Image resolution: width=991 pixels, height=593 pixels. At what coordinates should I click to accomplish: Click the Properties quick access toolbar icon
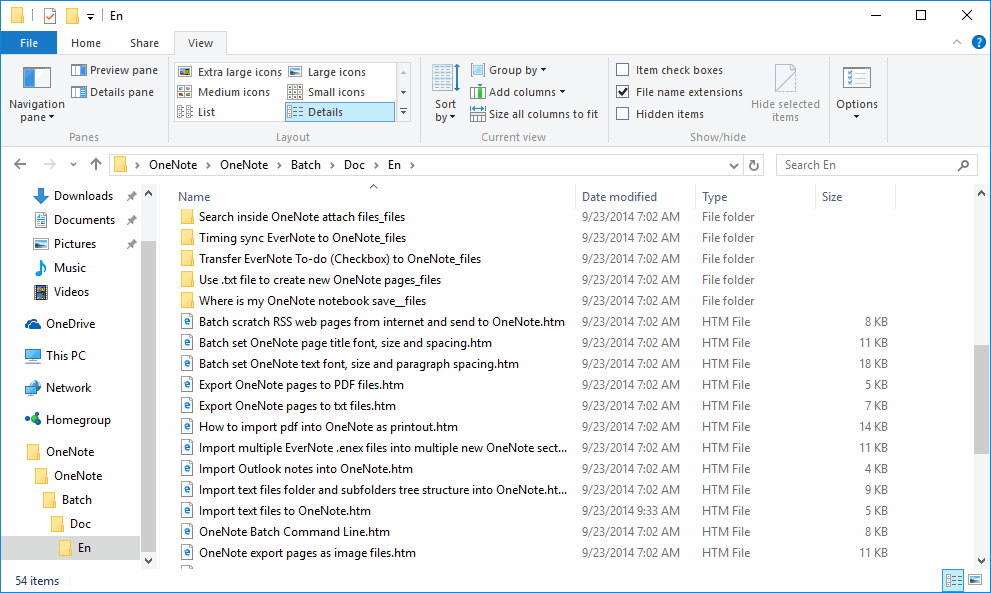point(50,16)
